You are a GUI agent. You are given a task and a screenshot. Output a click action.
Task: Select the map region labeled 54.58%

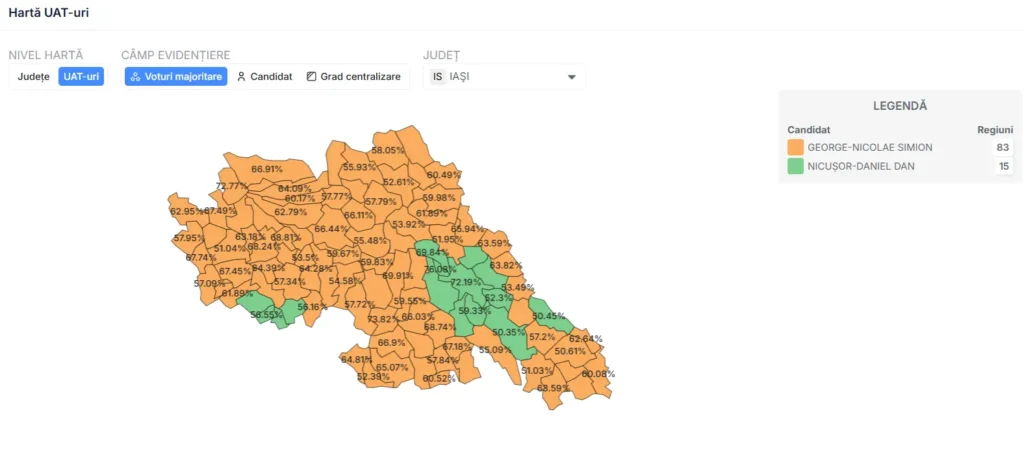tap(345, 281)
